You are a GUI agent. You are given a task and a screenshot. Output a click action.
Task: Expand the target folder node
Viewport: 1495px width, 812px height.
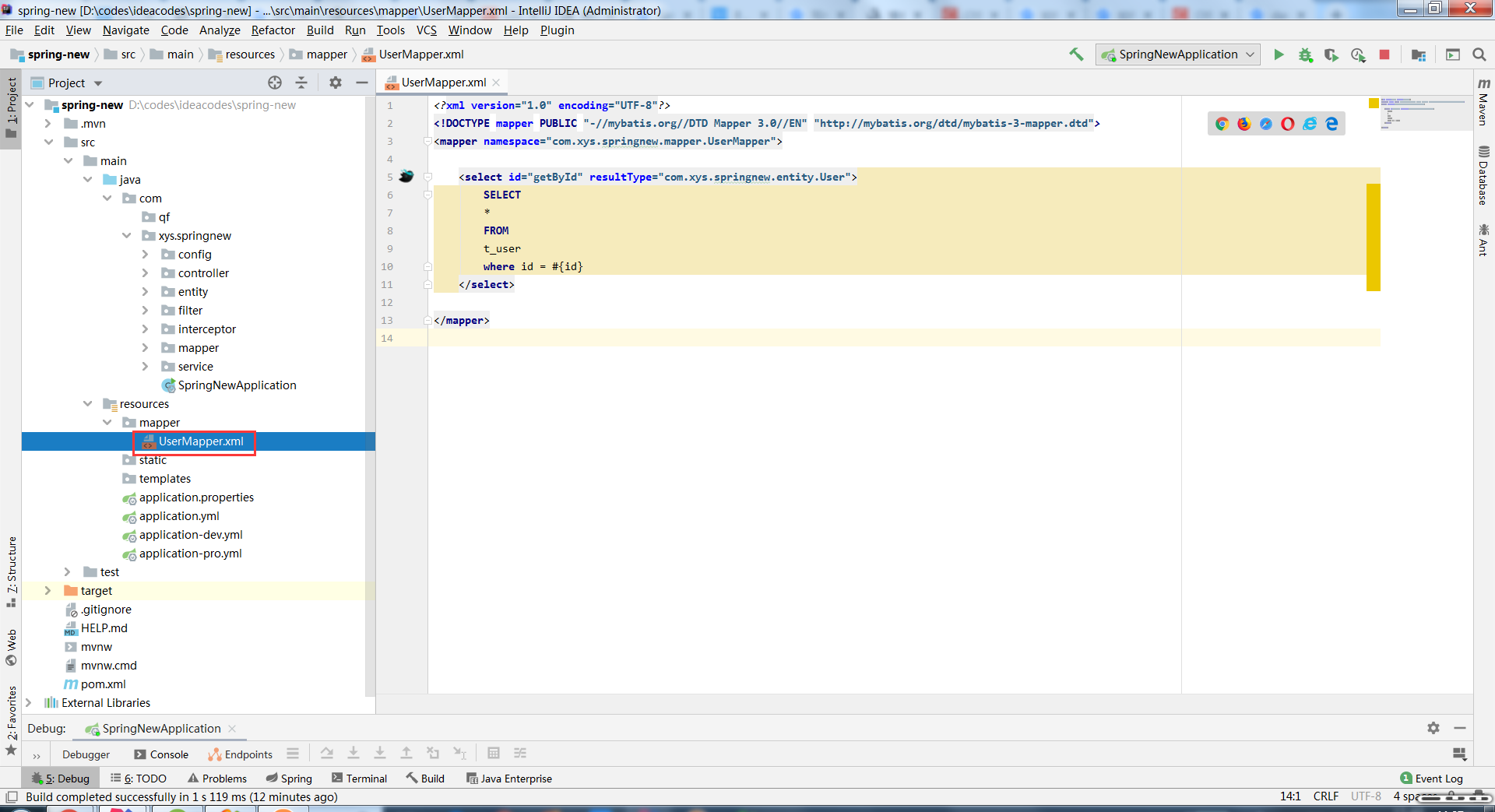(47, 591)
